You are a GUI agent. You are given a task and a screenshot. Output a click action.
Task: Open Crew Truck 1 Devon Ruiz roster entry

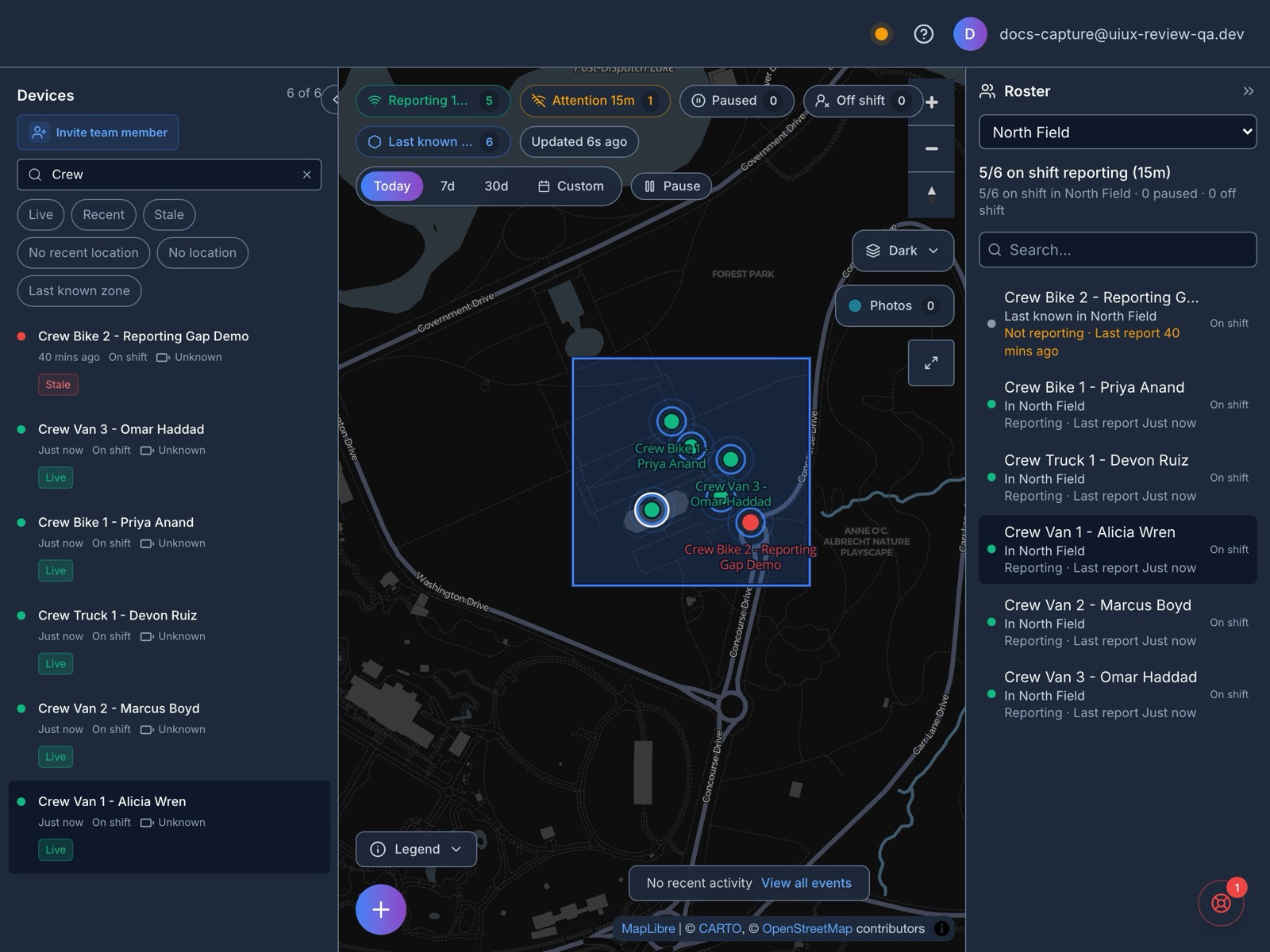click(1118, 478)
